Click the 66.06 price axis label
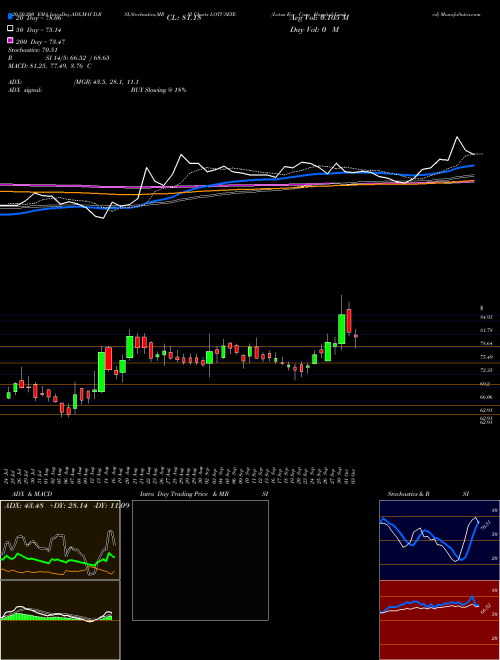Screen dimensions: 500x660 486,397
